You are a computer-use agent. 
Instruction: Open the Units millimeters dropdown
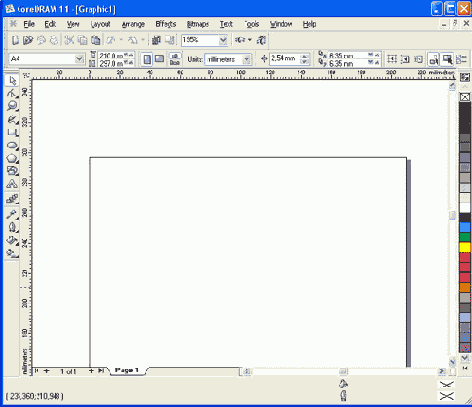click(x=247, y=60)
